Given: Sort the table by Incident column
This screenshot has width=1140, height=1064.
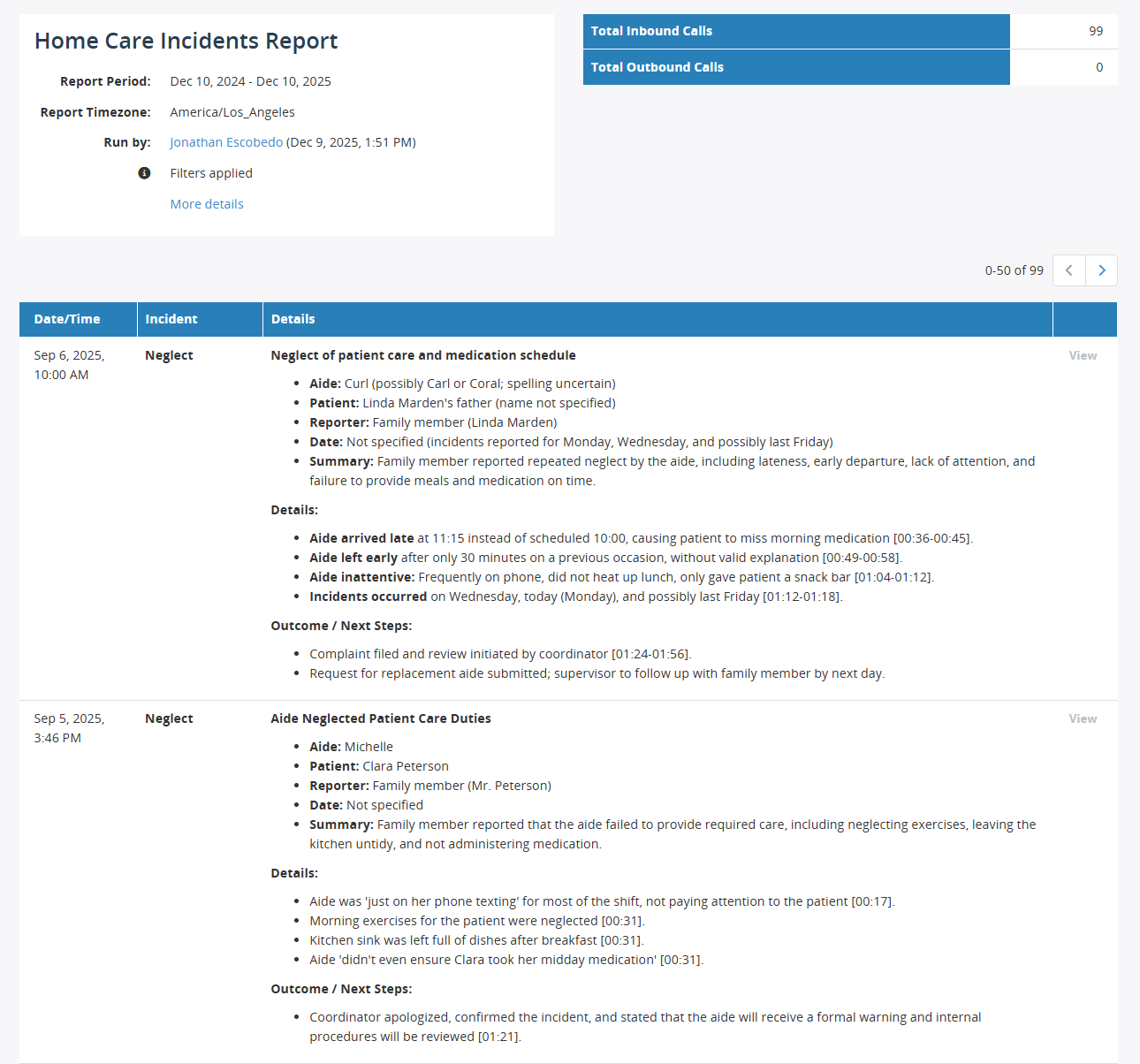Looking at the screenshot, I should (171, 319).
